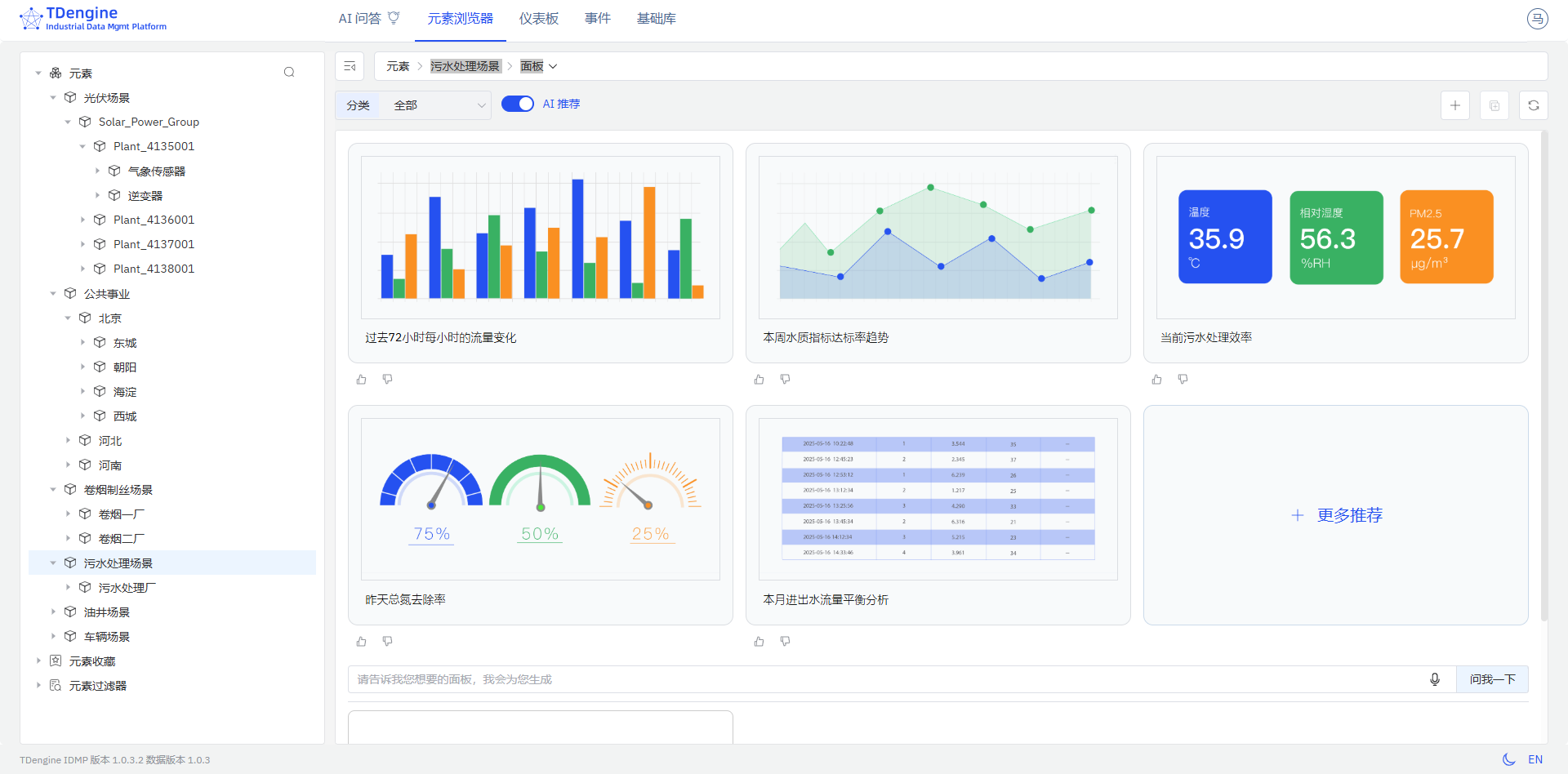Screen dimensions: 1568x774
Task: Like the 本月进出水流量平衡分析 panel
Action: (759, 642)
